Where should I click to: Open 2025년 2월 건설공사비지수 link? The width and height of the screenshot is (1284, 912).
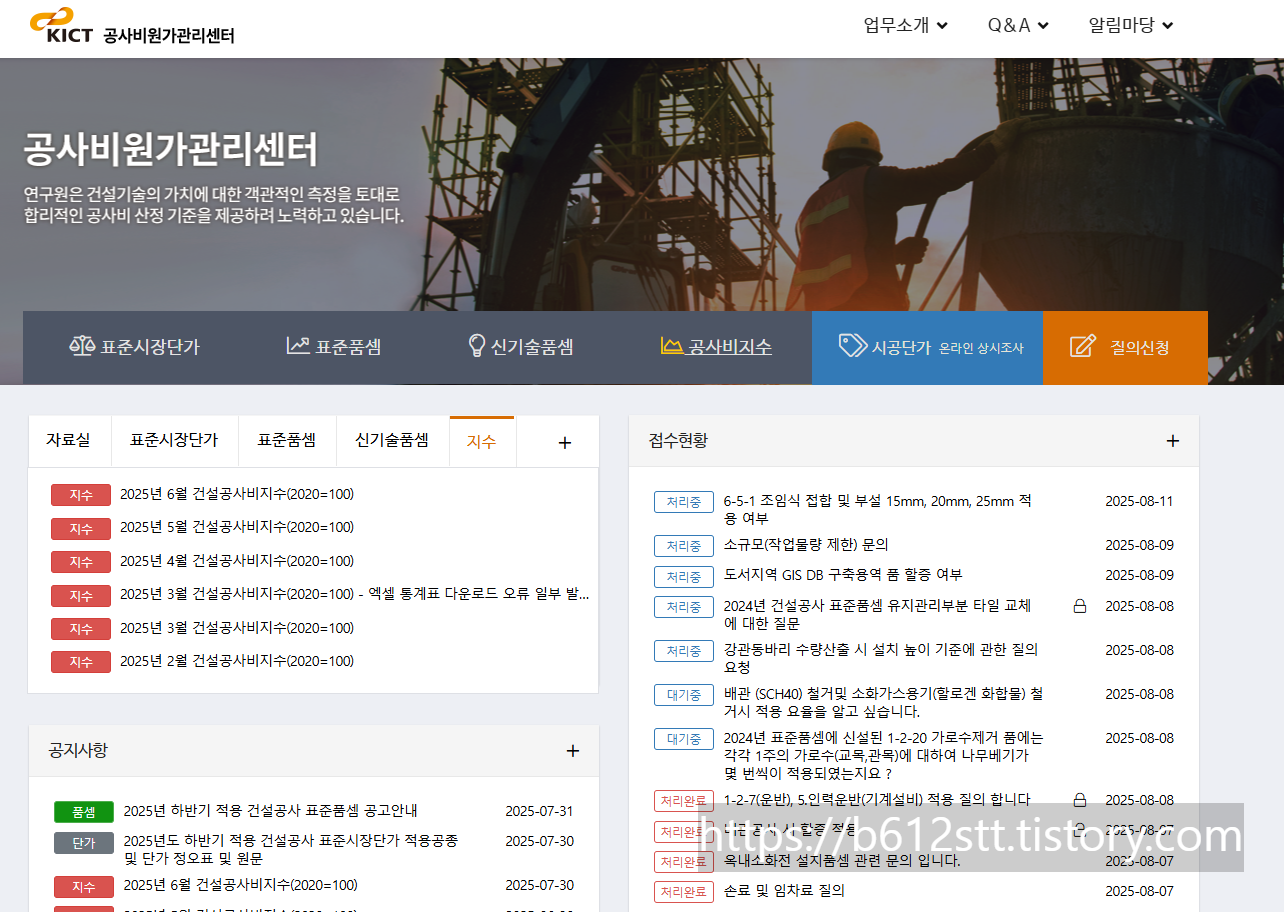click(x=237, y=661)
